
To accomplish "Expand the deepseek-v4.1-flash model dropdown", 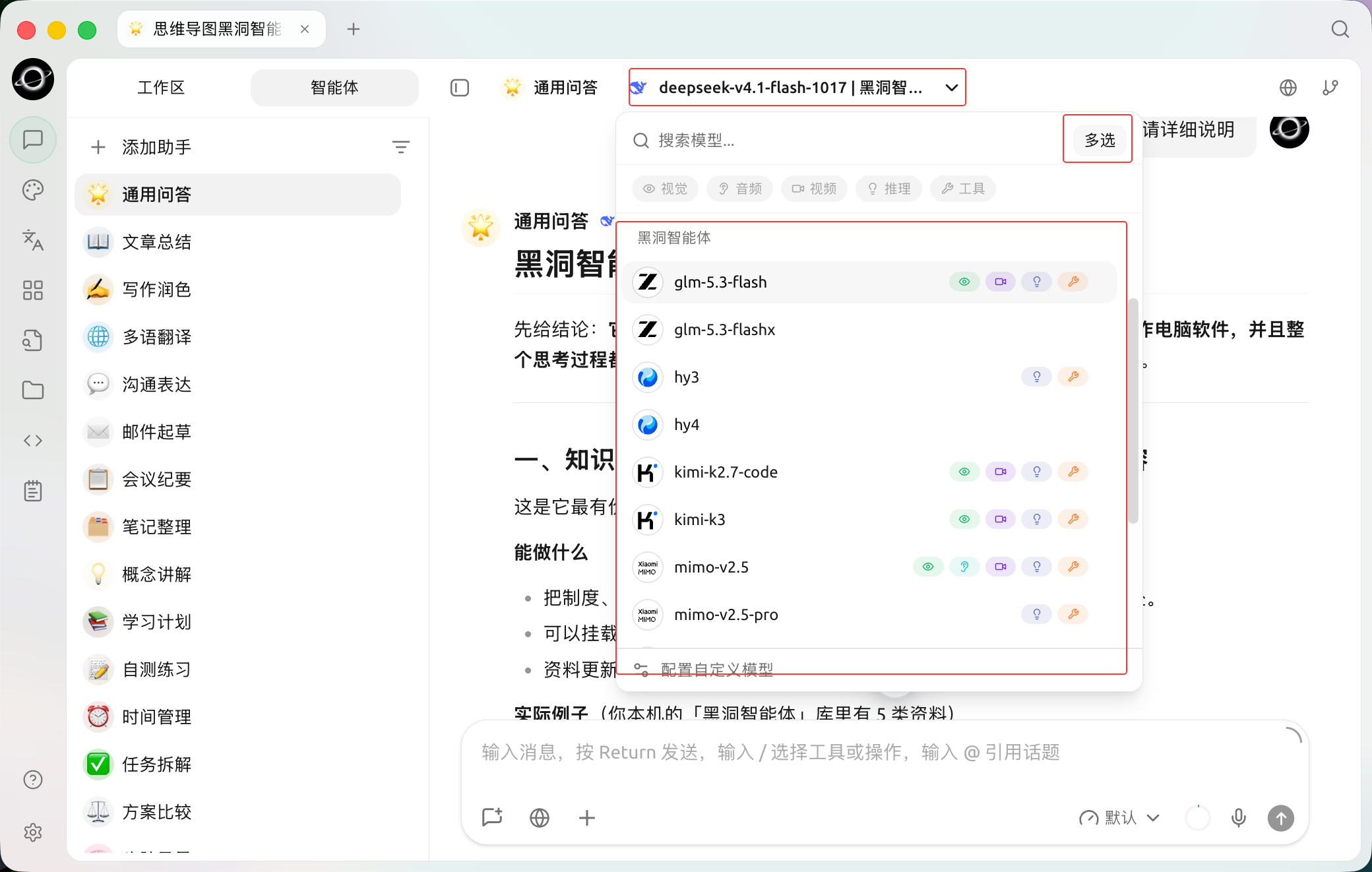I will [797, 87].
